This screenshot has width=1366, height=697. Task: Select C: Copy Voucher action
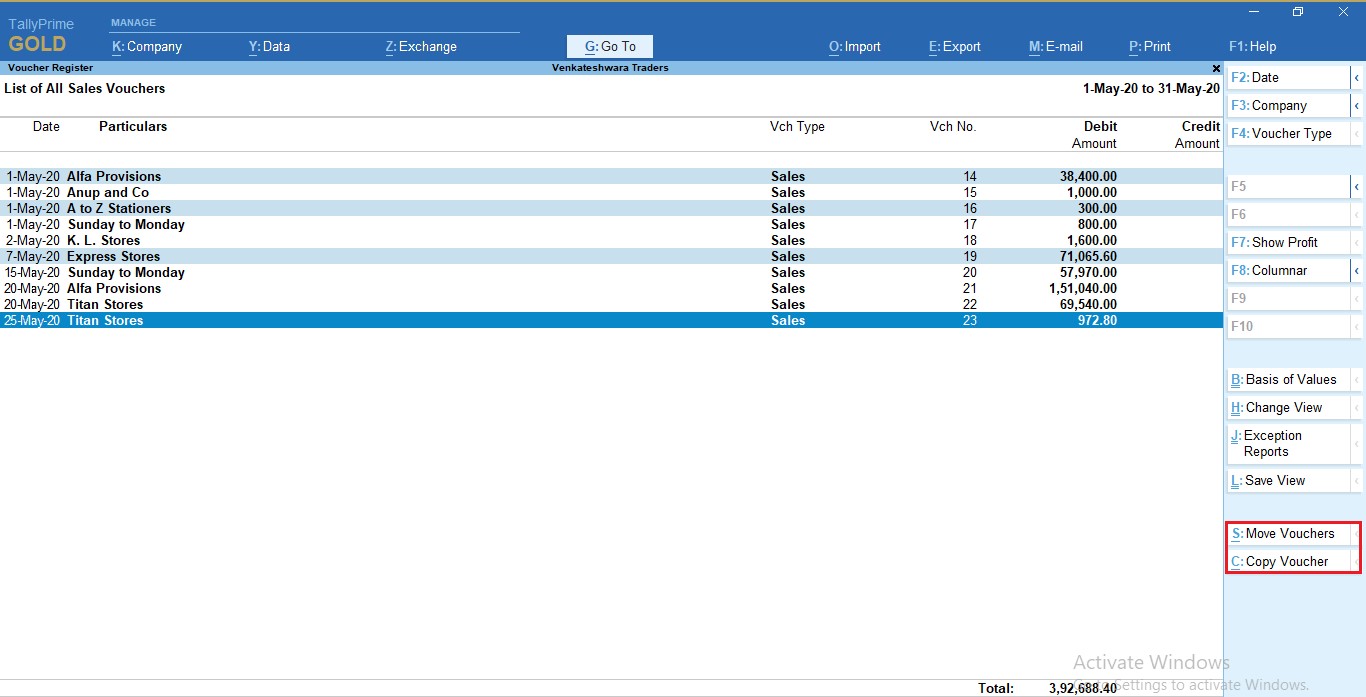1281,561
